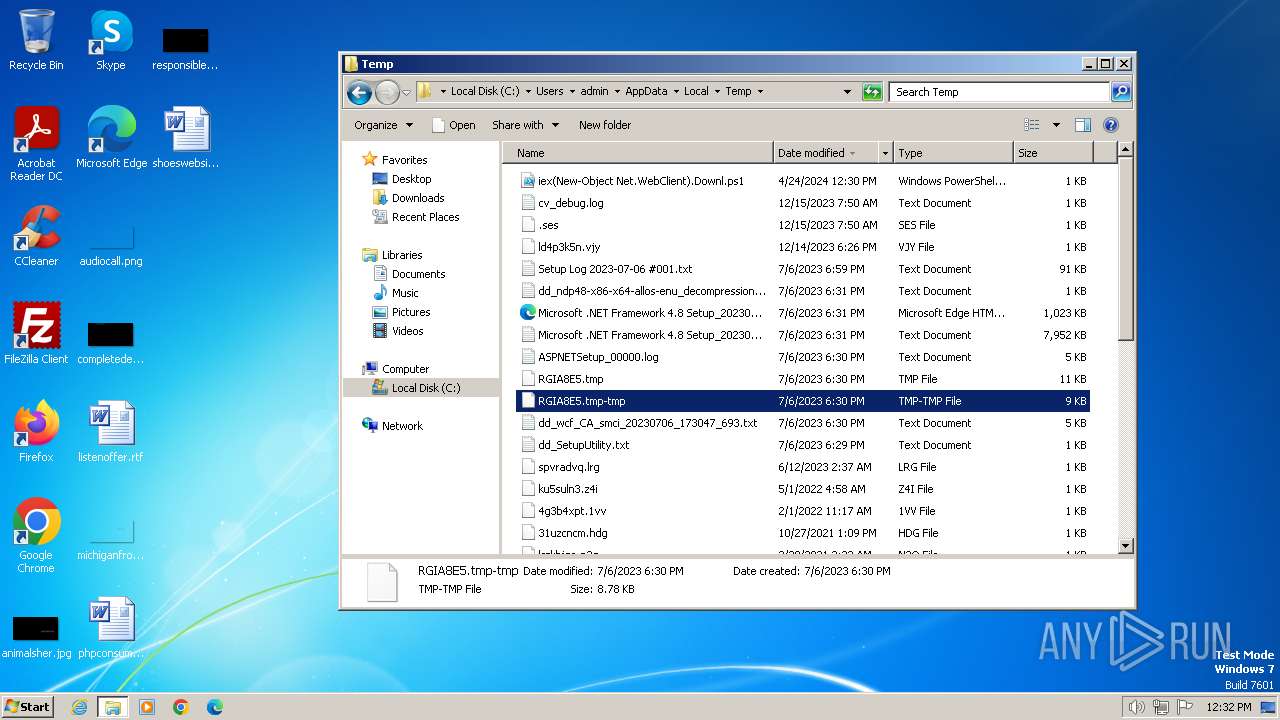Click the volume speaker tray icon

pyautogui.click(x=1136, y=707)
